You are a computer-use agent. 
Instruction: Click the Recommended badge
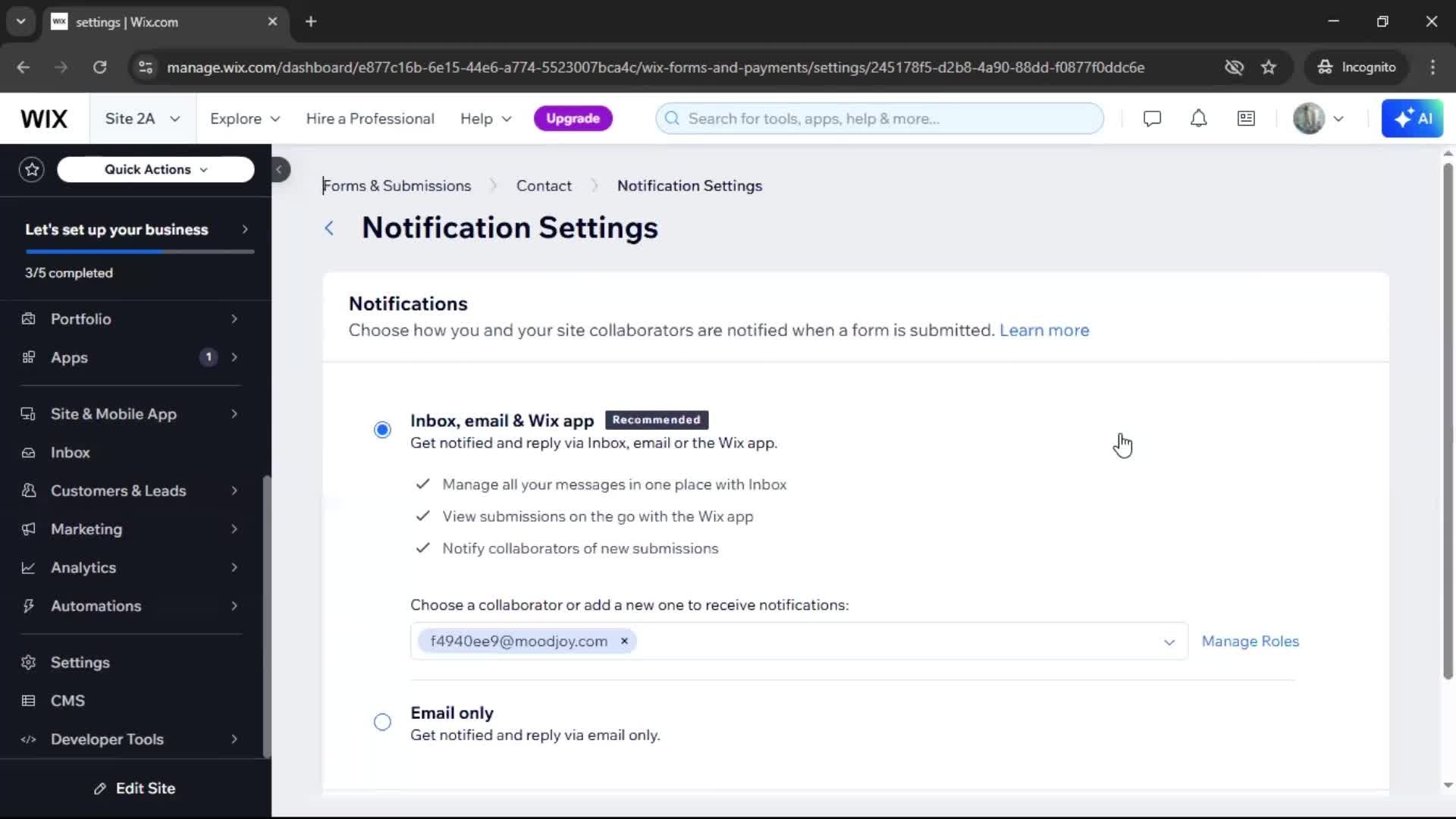[656, 420]
